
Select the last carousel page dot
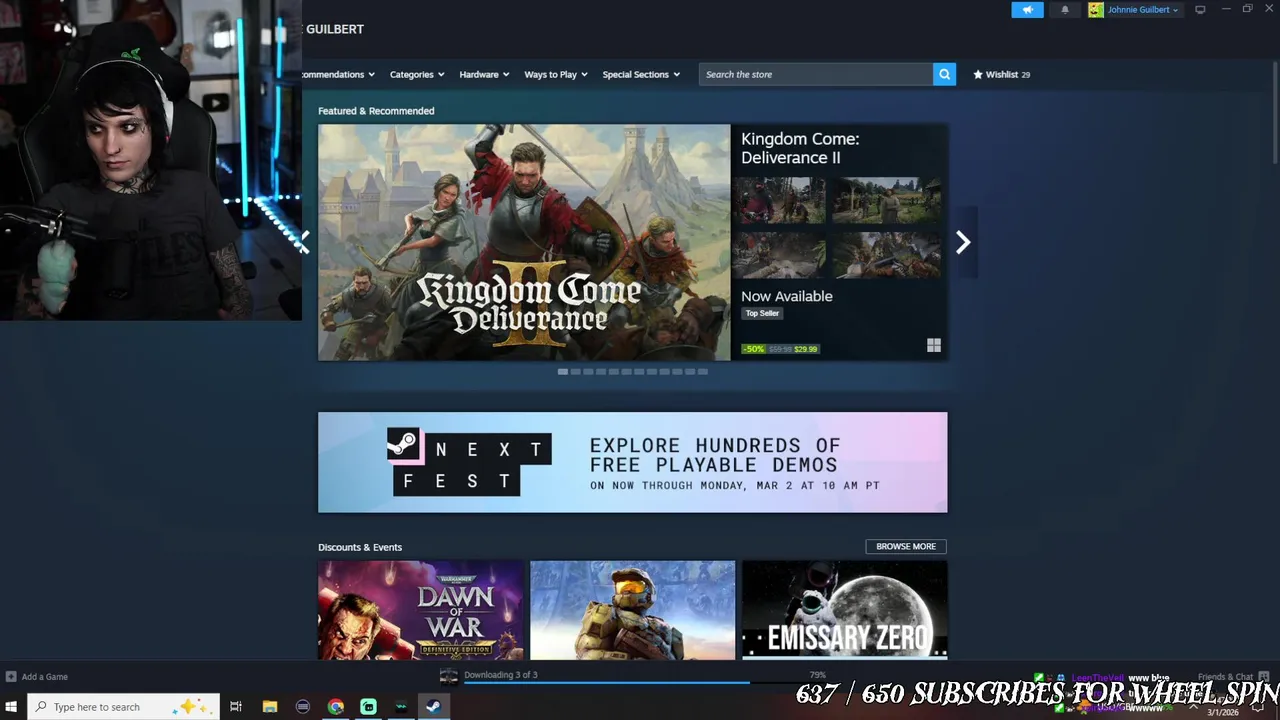pos(703,371)
